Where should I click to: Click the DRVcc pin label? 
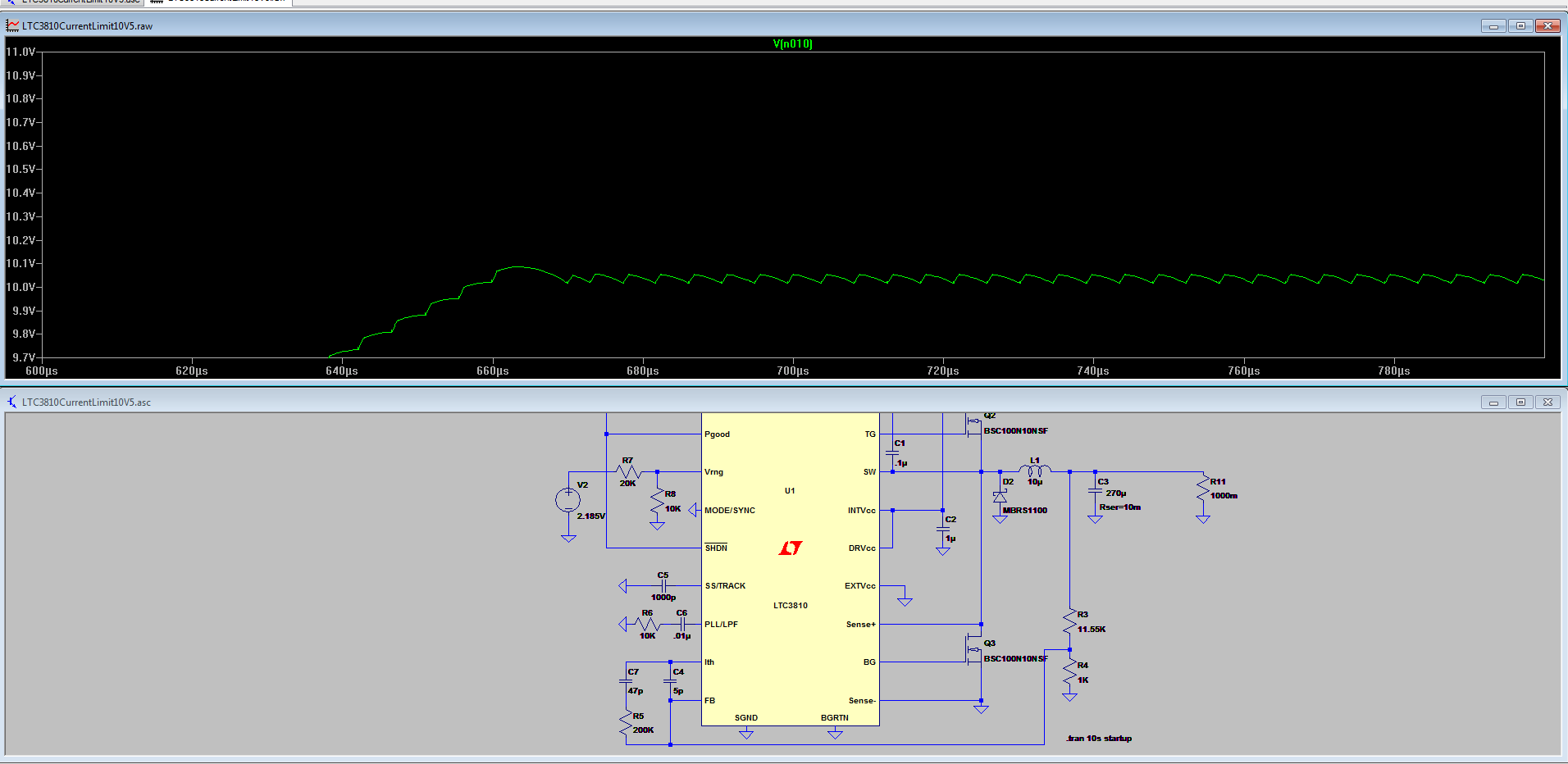click(862, 548)
